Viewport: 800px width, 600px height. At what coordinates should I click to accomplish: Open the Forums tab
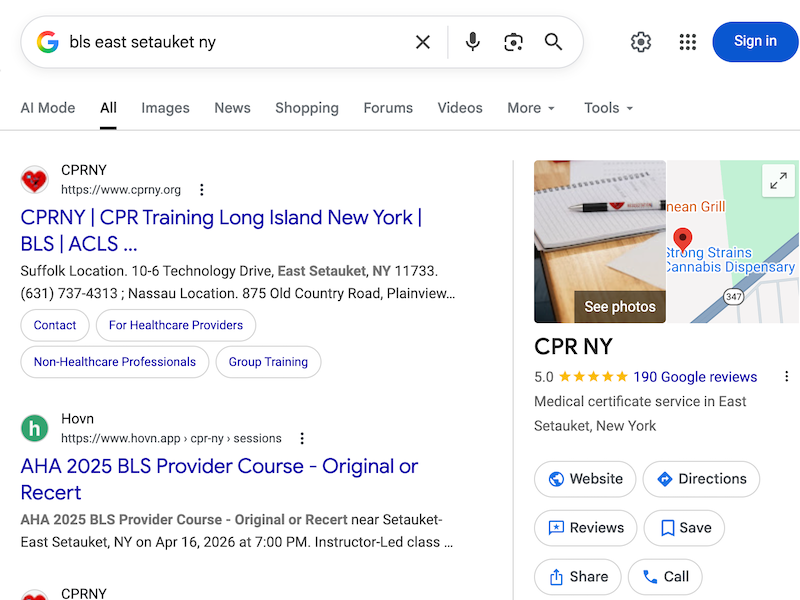tap(388, 108)
